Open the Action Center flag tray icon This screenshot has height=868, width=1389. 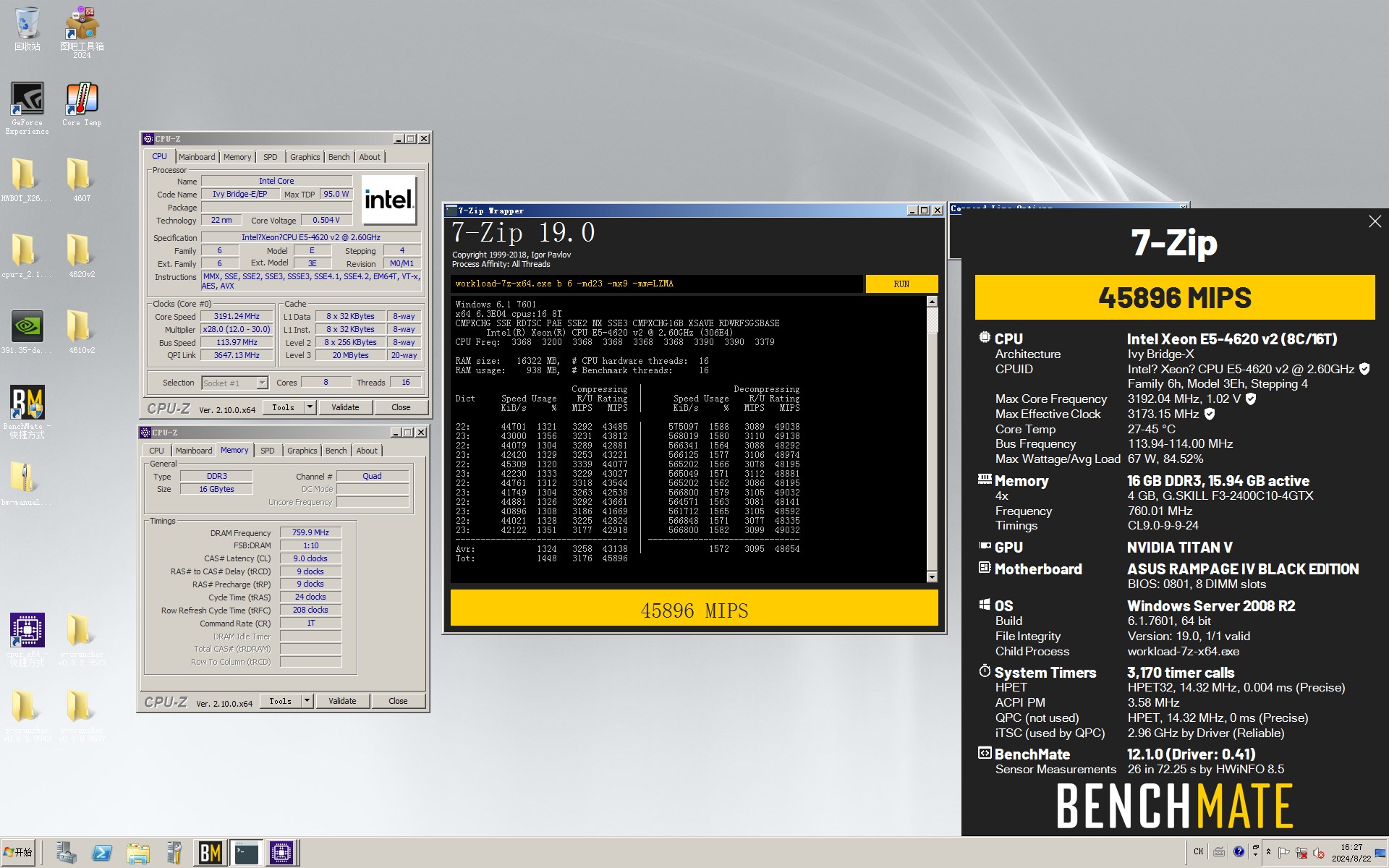1284,852
